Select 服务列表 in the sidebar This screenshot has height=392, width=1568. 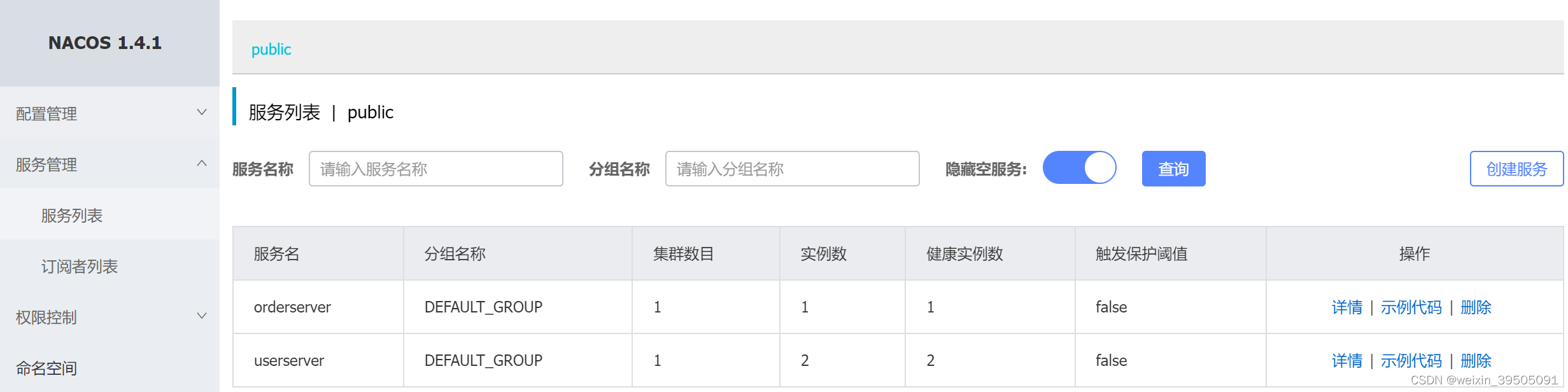(72, 215)
